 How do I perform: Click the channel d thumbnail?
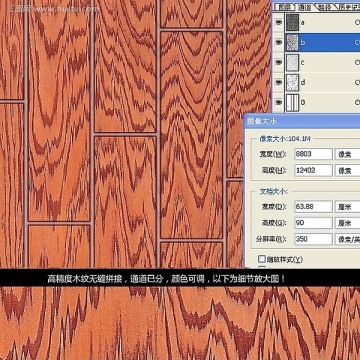[292, 82]
